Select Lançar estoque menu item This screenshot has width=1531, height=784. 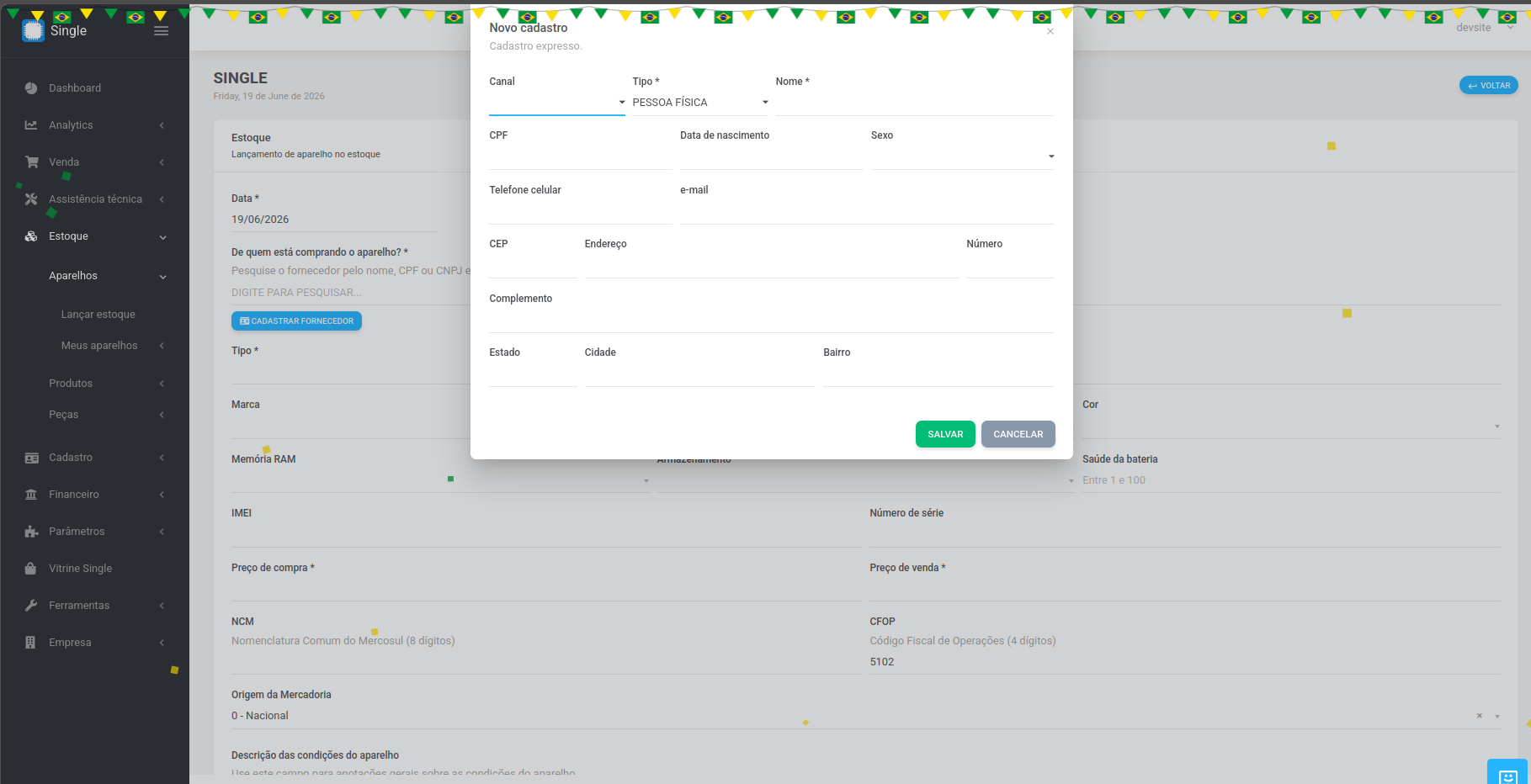pyautogui.click(x=98, y=315)
